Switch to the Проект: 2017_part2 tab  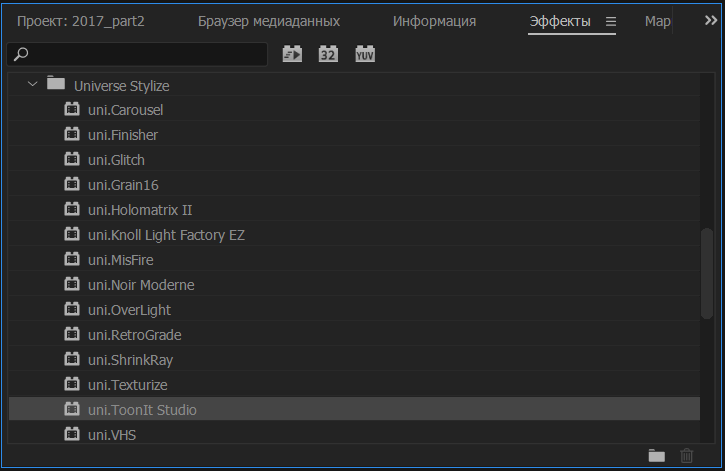coord(80,21)
